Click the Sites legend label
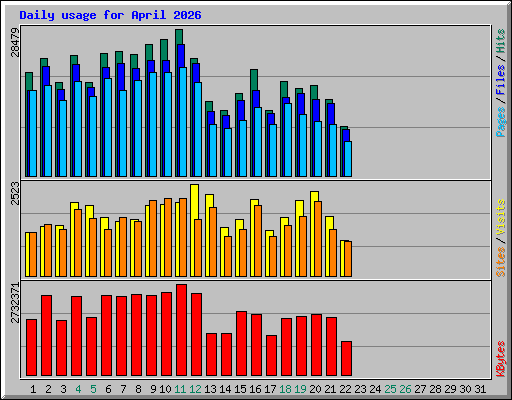 501,262
